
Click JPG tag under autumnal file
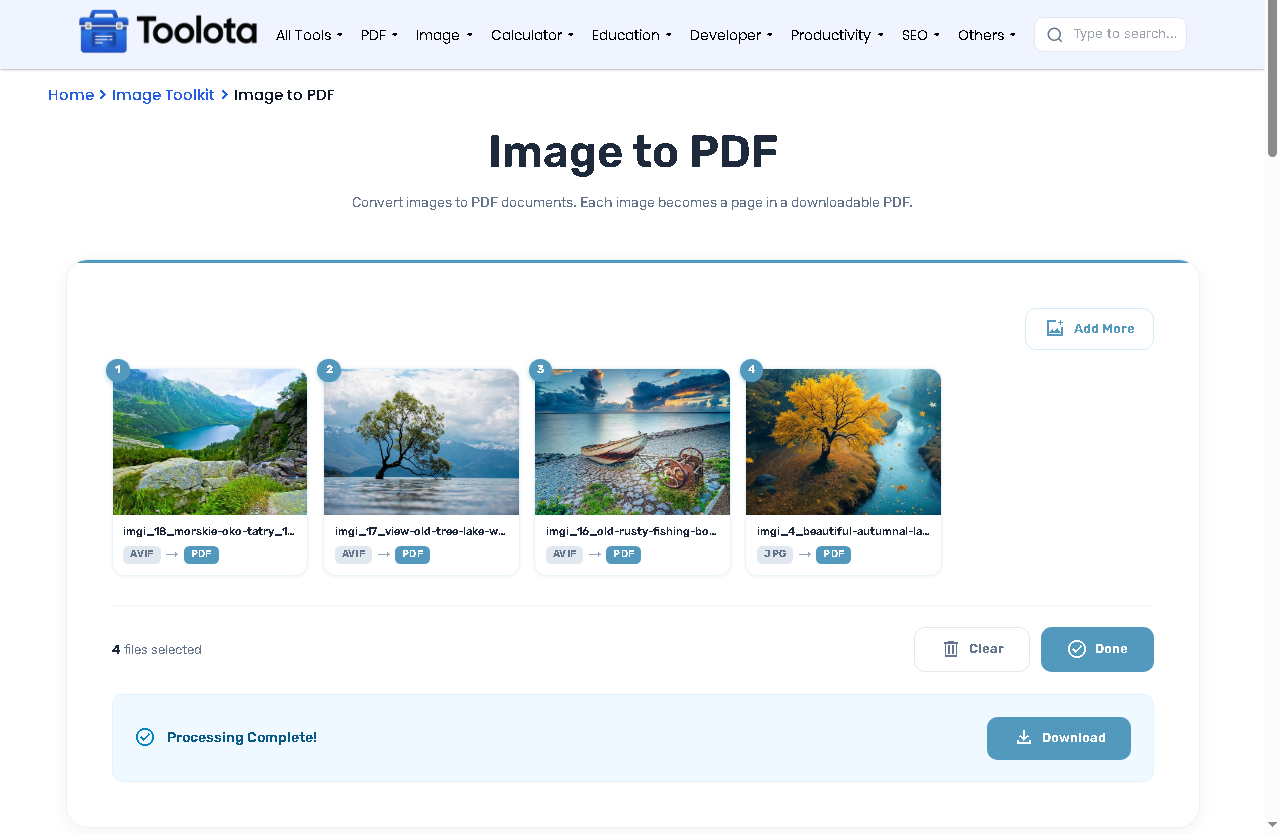[x=775, y=554]
